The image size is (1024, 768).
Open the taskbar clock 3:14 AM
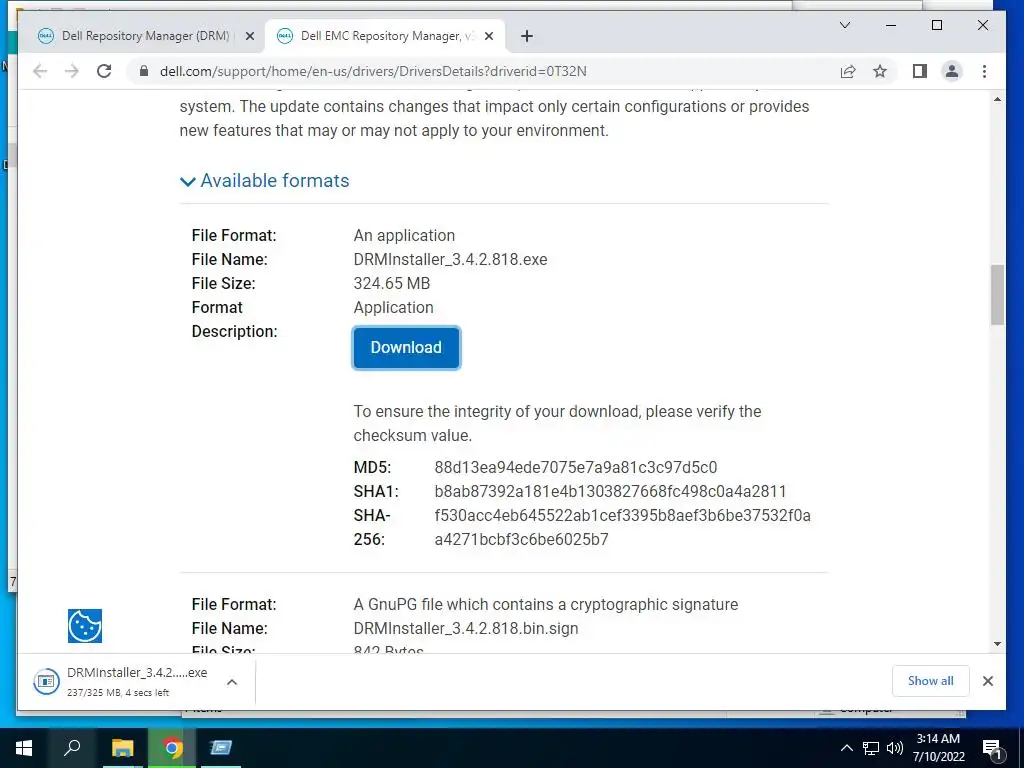coord(938,748)
